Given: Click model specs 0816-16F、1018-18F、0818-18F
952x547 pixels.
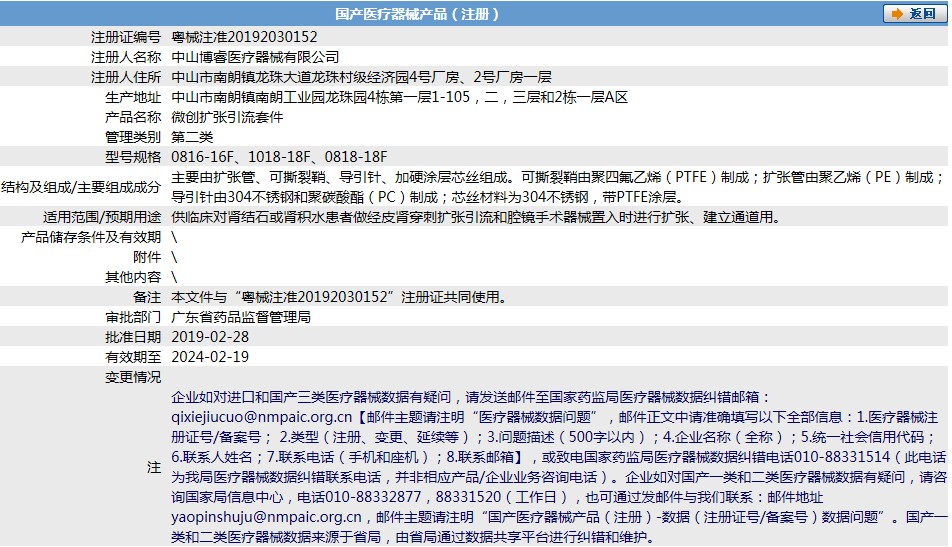Looking at the screenshot, I should (279, 157).
